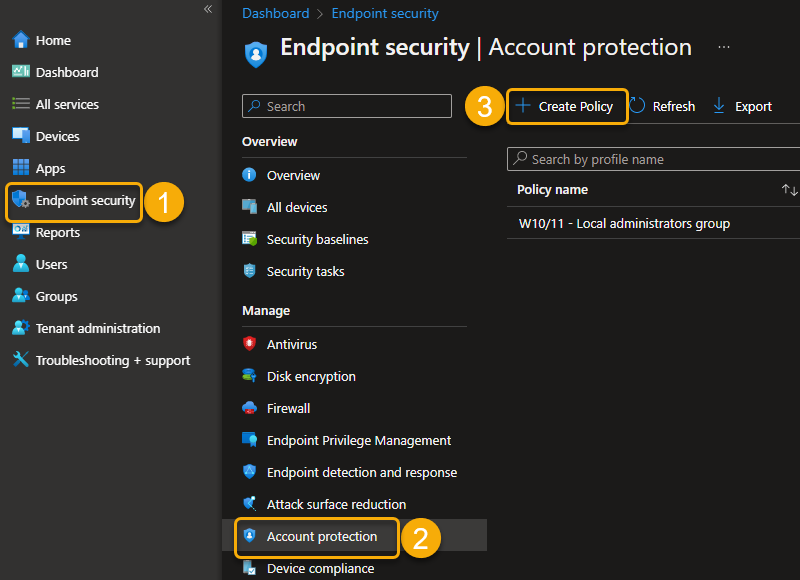Sort the list by Policy name arrows
This screenshot has width=800, height=580.
click(789, 190)
